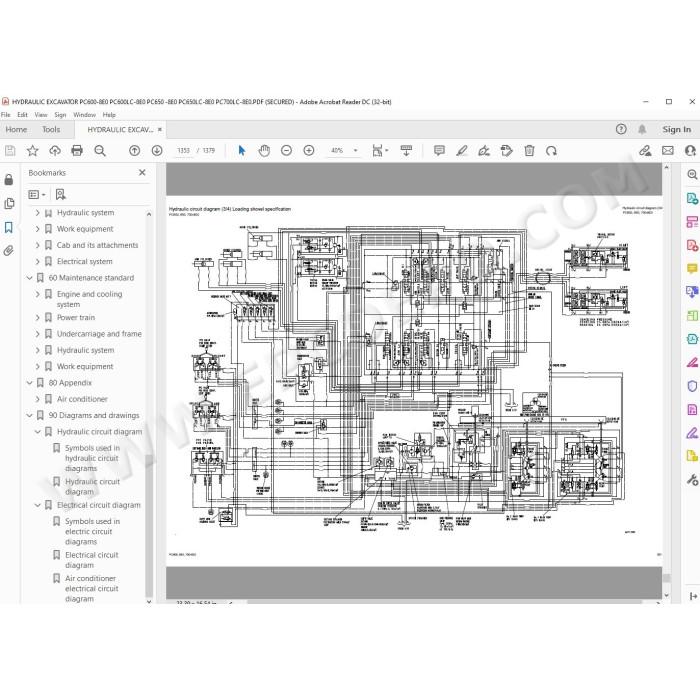Image resolution: width=700 pixels, height=700 pixels.
Task: Click the Stamp tool icon
Action: 507,151
